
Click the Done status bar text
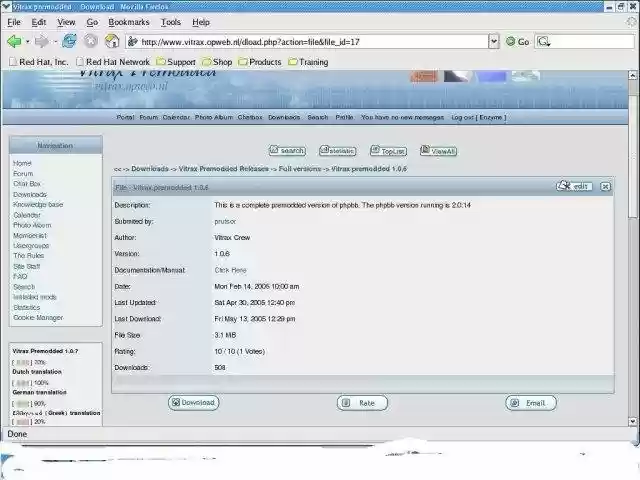17,434
